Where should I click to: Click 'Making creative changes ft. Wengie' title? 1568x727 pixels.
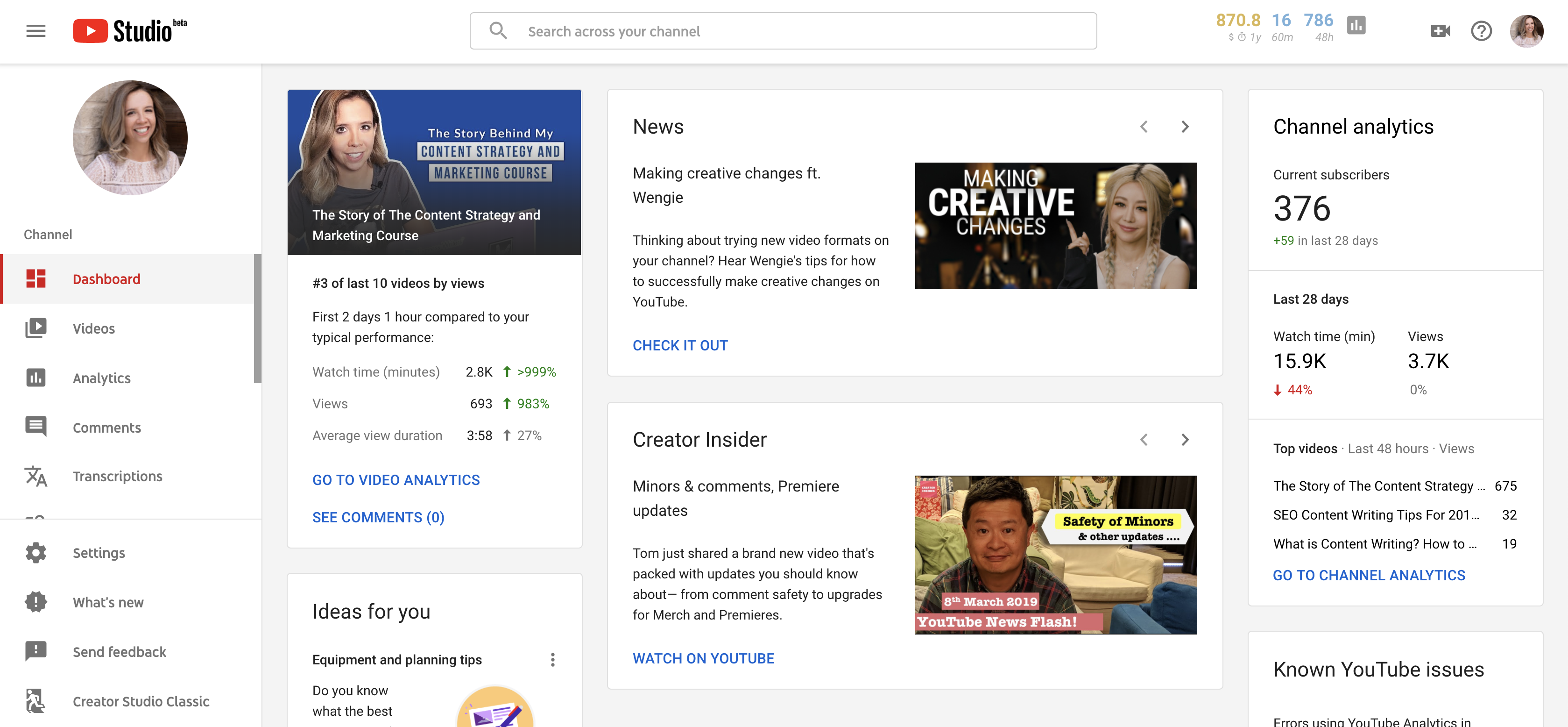click(727, 185)
